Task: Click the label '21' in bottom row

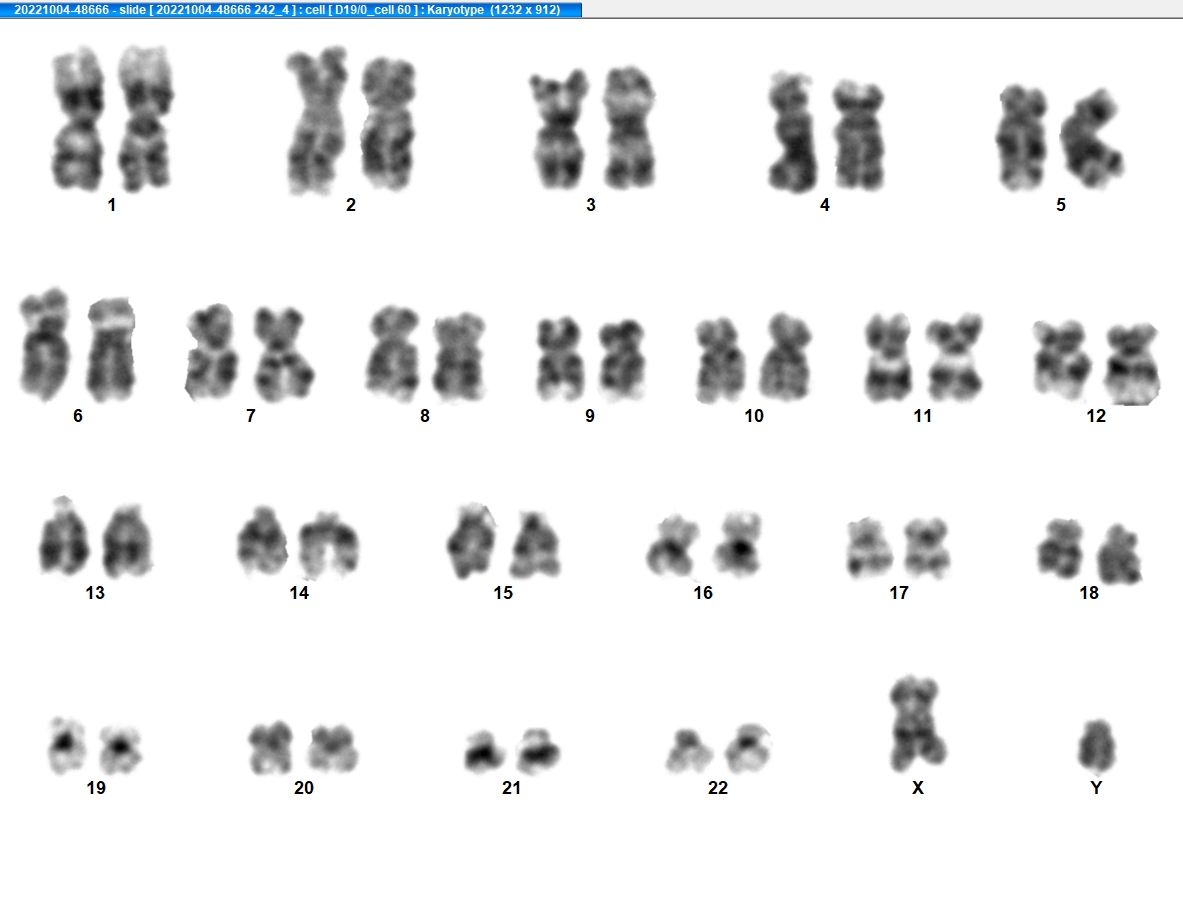Action: click(x=512, y=788)
